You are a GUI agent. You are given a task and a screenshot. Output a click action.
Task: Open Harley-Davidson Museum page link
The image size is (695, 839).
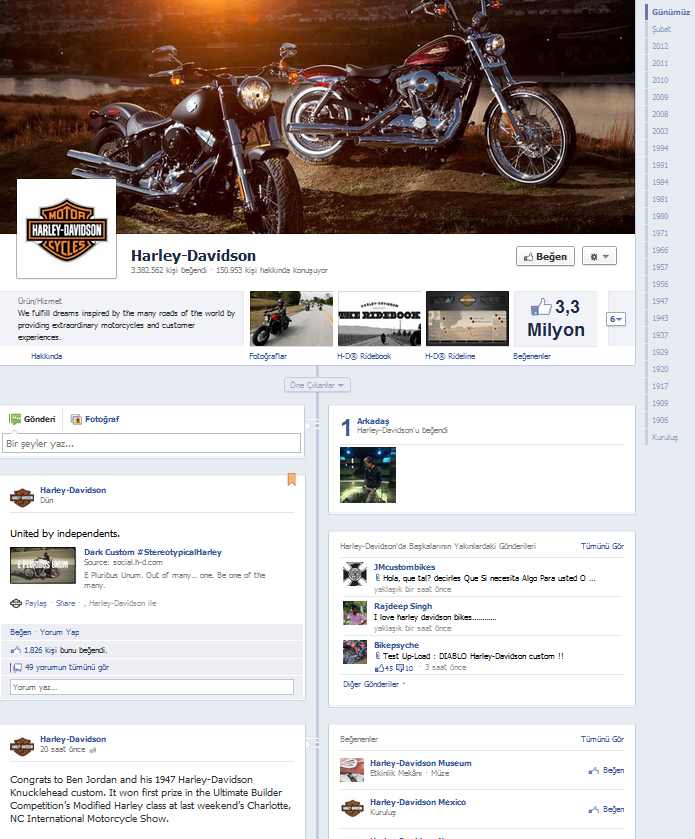coord(421,763)
